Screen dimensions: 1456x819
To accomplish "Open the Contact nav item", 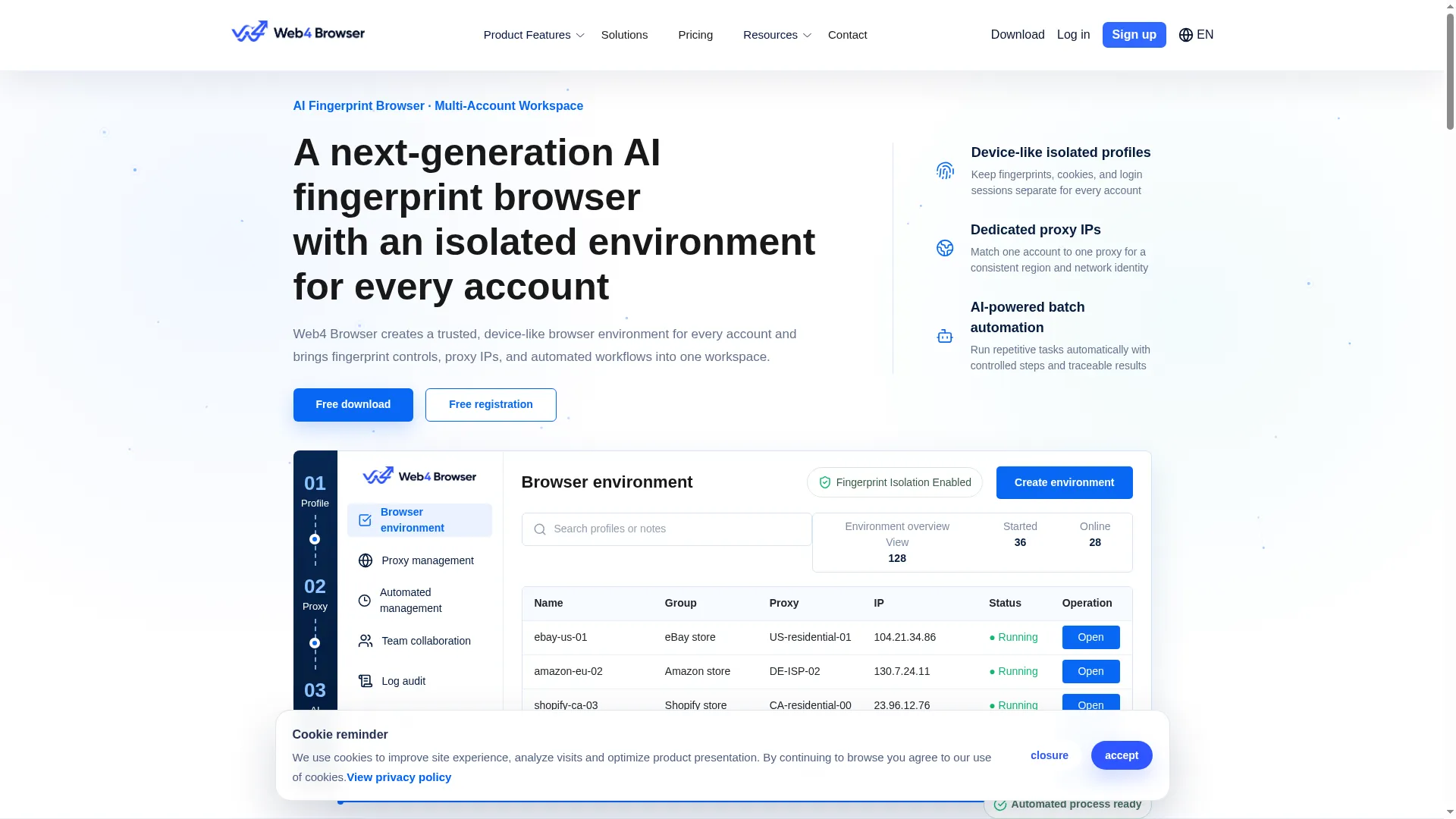I will tap(847, 35).
